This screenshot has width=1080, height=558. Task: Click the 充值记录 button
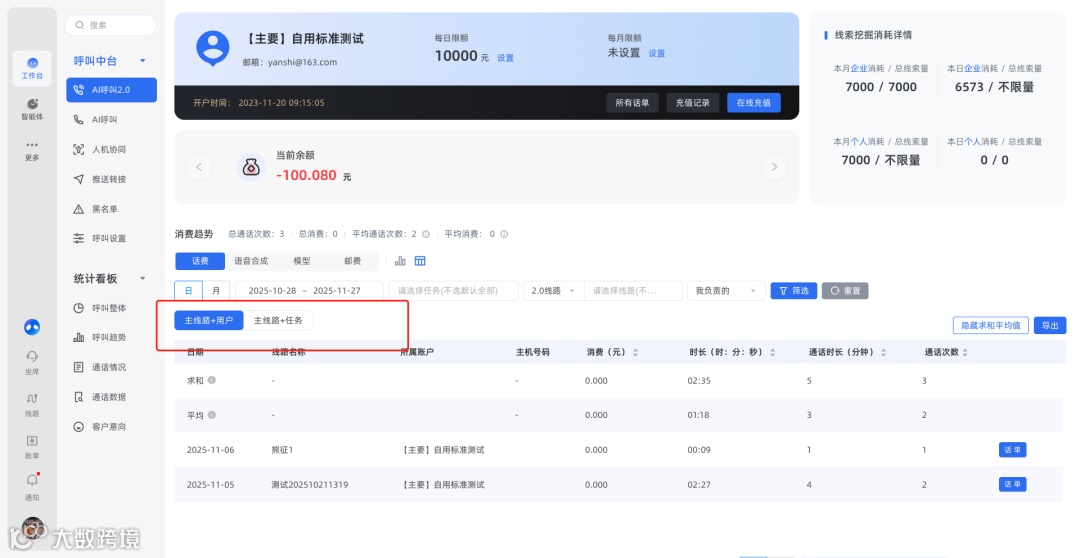click(692, 103)
